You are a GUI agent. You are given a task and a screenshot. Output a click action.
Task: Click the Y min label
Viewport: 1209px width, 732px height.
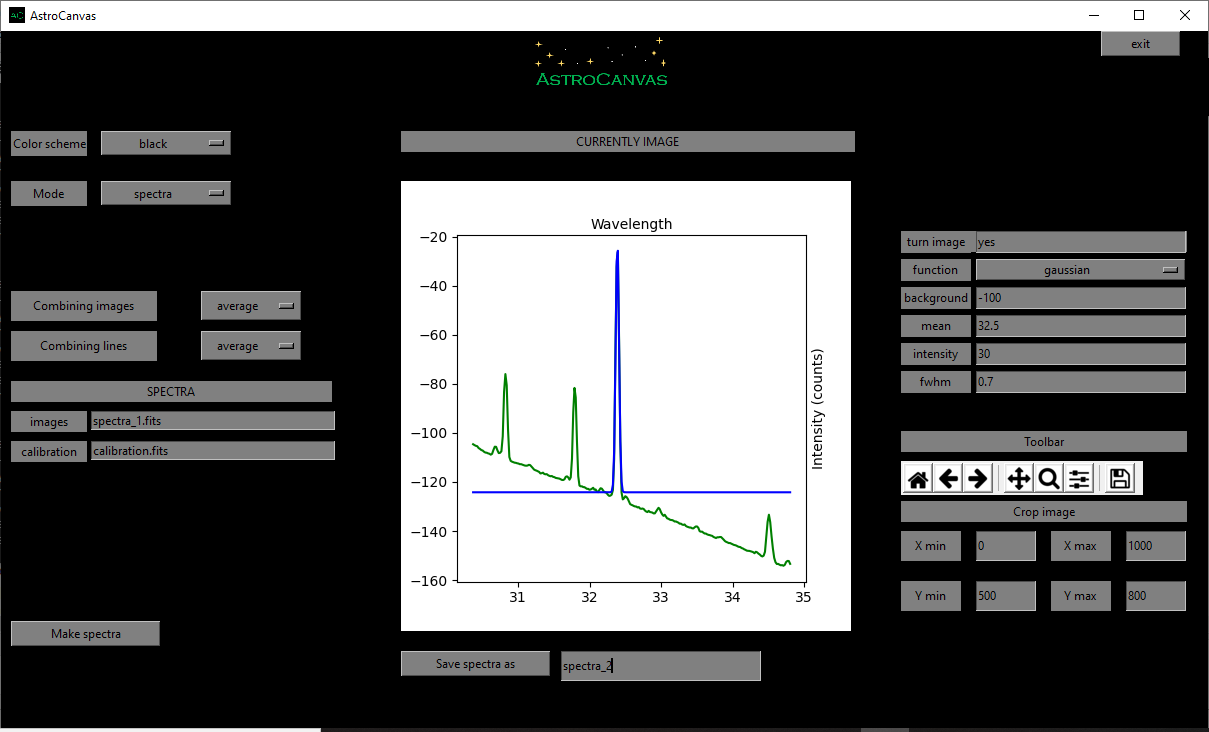click(x=931, y=596)
